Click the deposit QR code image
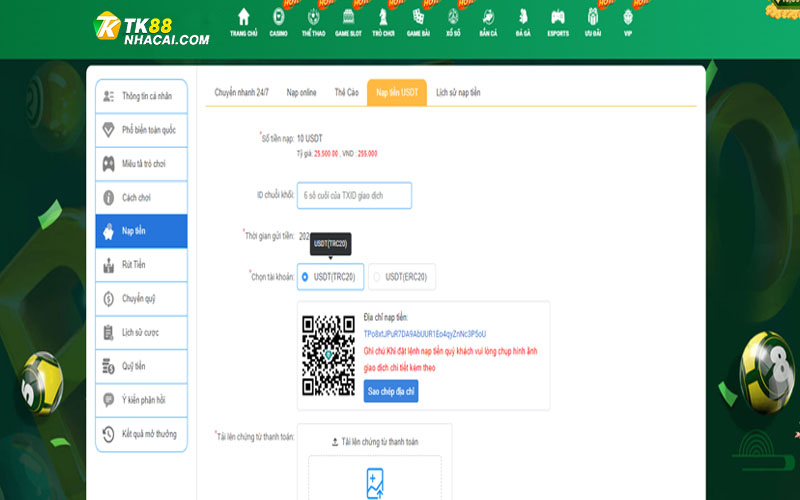Screen dimensions: 800x500 pos(329,356)
